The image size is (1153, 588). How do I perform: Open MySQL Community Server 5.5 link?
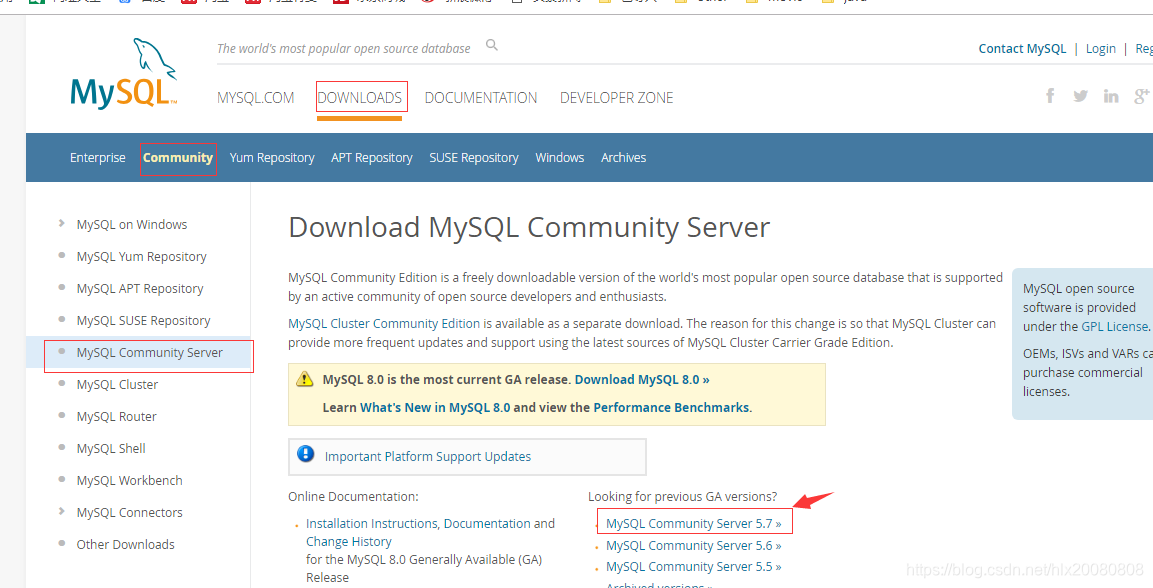[693, 567]
